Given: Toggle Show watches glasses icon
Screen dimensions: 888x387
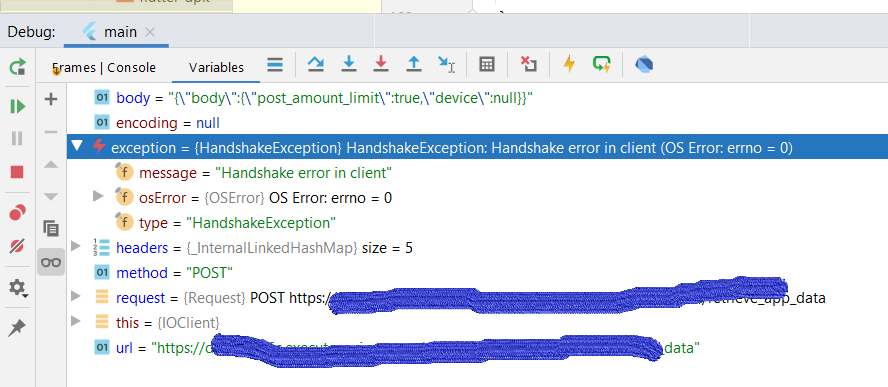Looking at the screenshot, I should click(51, 262).
